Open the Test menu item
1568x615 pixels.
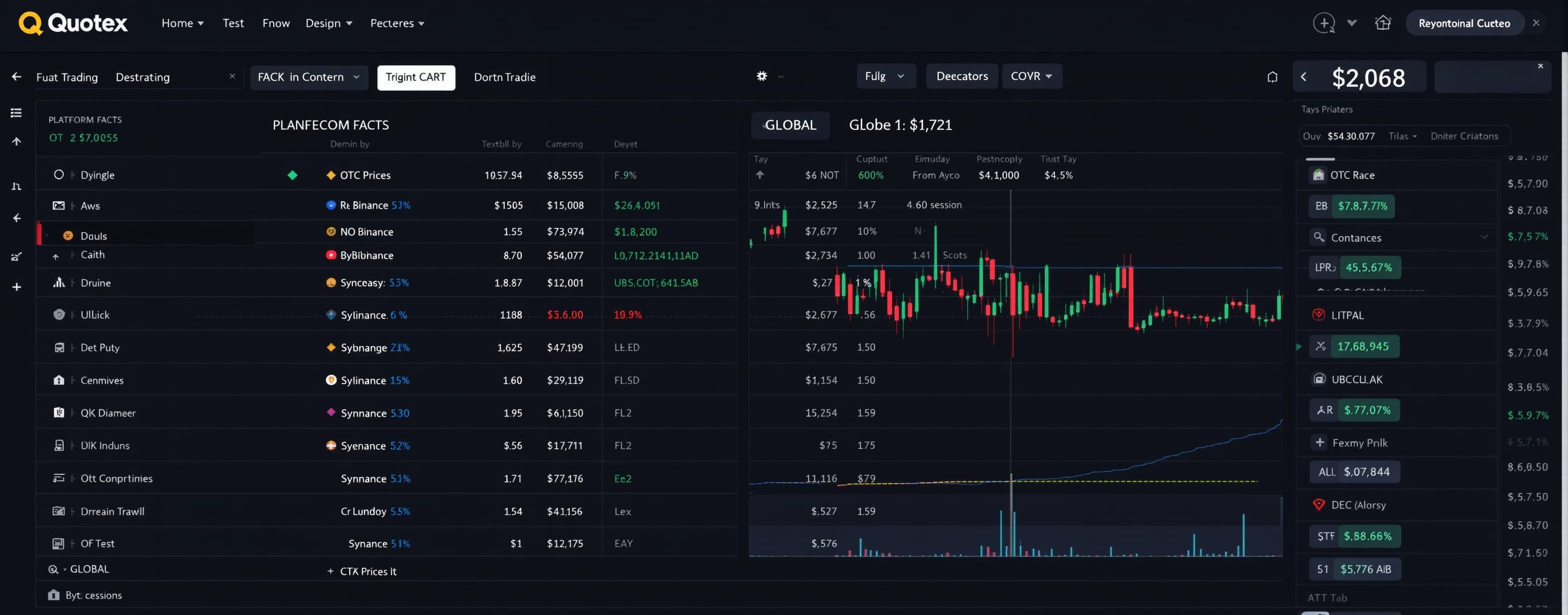pyautogui.click(x=233, y=23)
